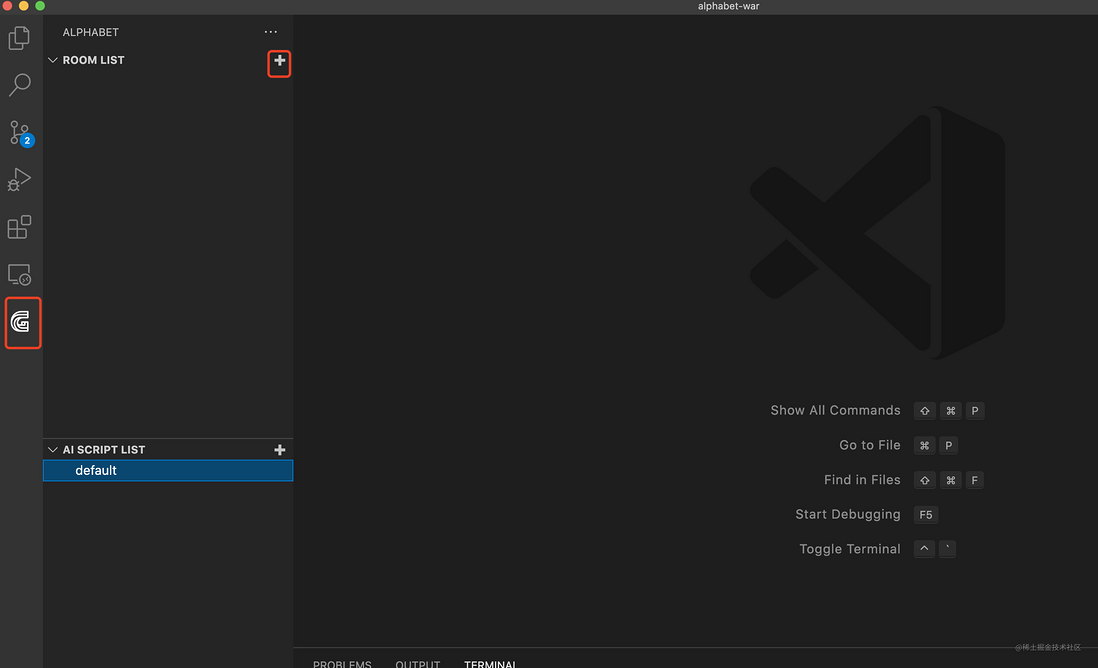Add a new room with the plus icon
This screenshot has height=668, width=1098.
click(279, 61)
